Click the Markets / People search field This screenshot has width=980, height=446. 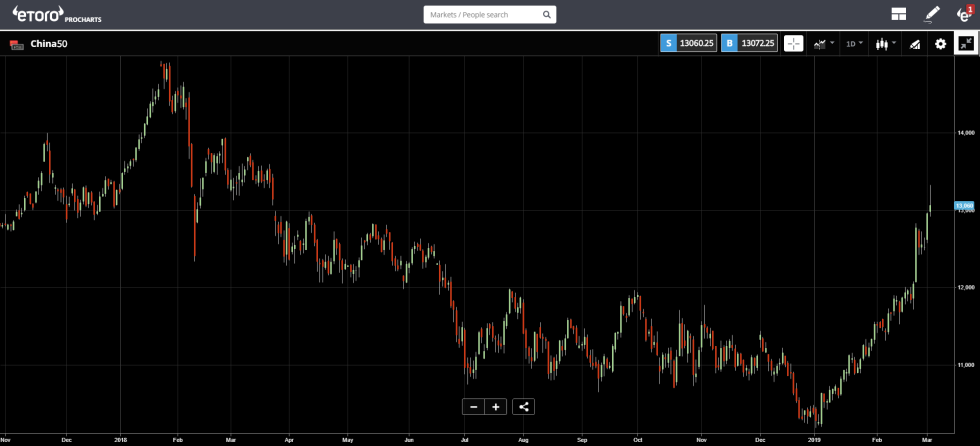pyautogui.click(x=480, y=15)
